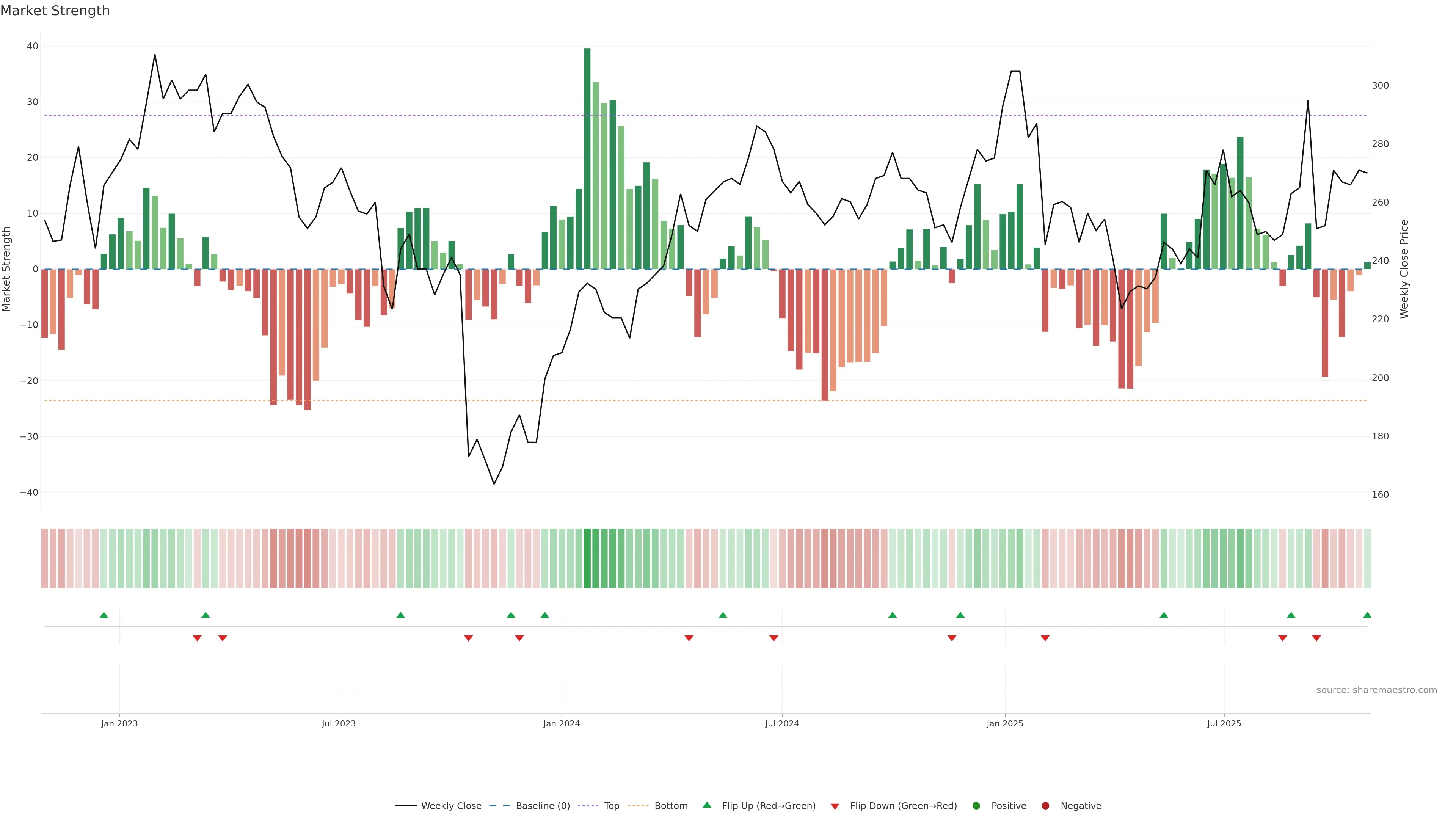The width and height of the screenshot is (1456, 819).
Task: Click flip-down triangle between Jan 2025 and Jul 2025
Action: (1045, 638)
